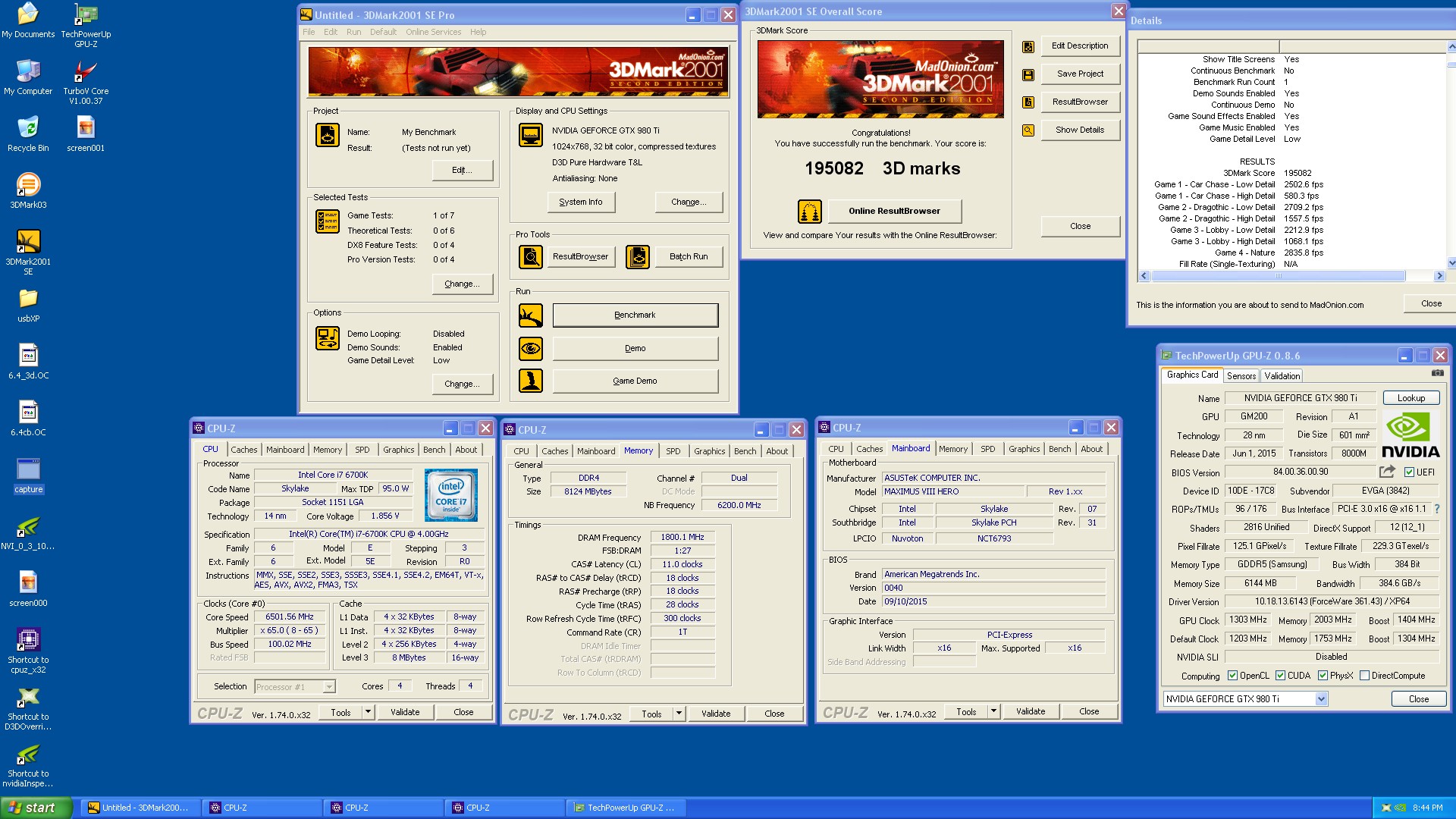1456x819 pixels.
Task: Click the Edit... button in Project section
Action: (463, 170)
